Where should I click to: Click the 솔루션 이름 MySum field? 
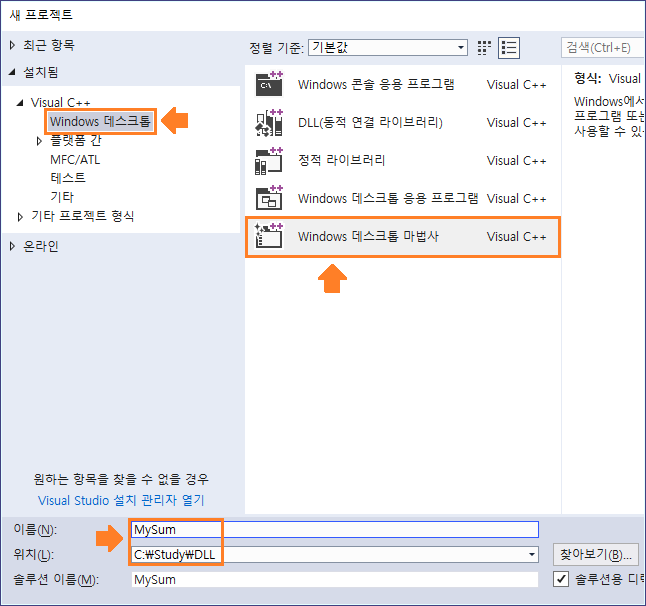coord(335,580)
